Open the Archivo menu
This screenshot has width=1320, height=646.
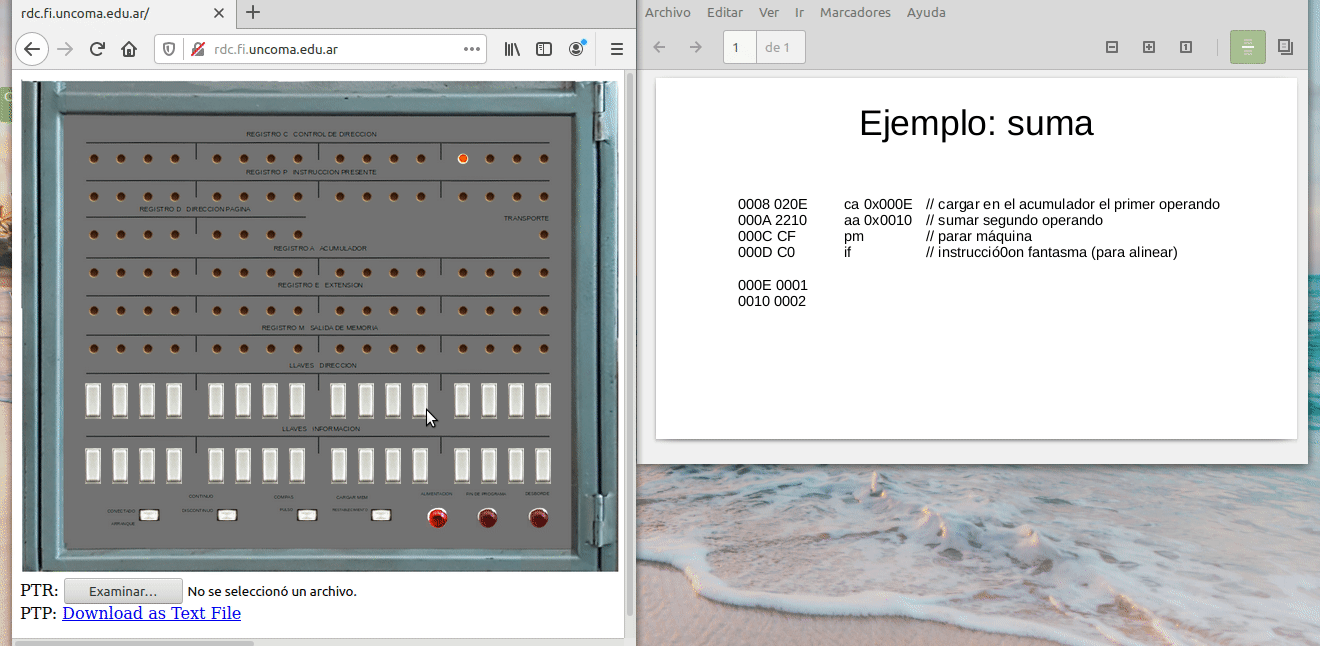(667, 13)
